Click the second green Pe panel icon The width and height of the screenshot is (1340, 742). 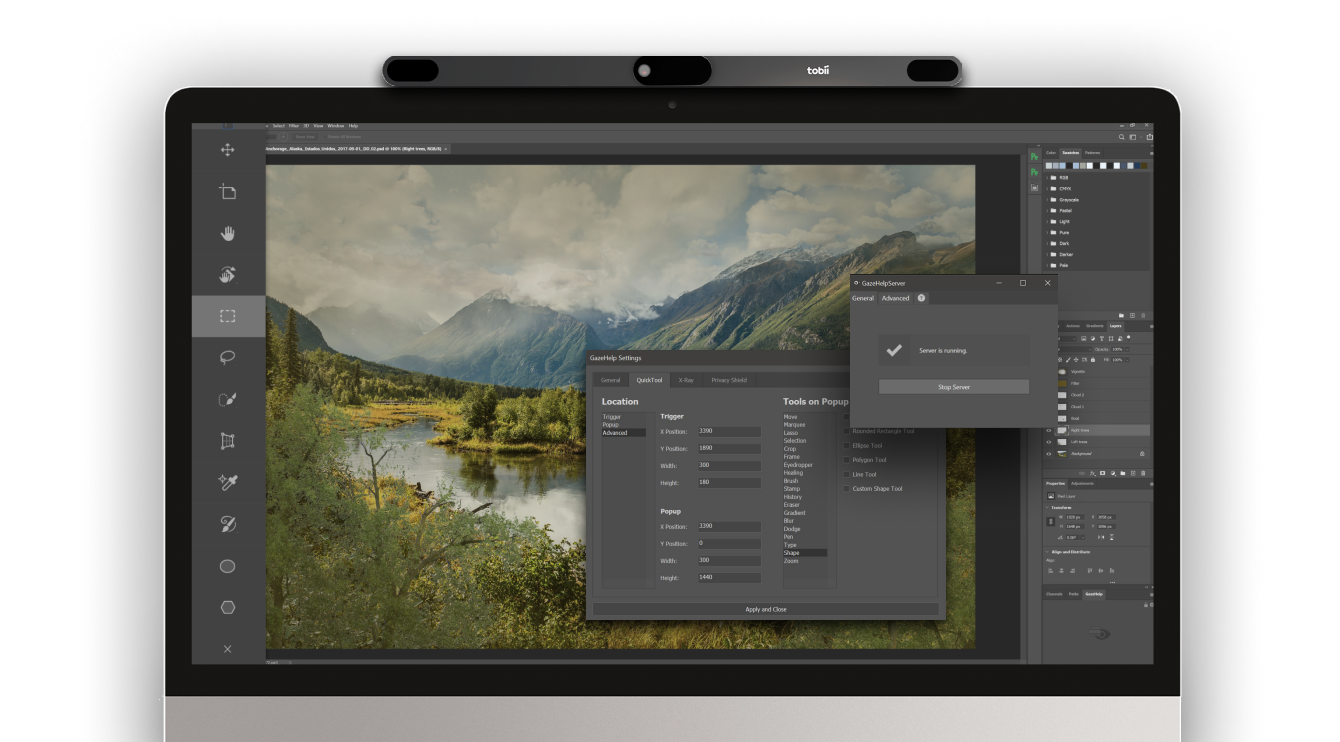[x=1035, y=172]
